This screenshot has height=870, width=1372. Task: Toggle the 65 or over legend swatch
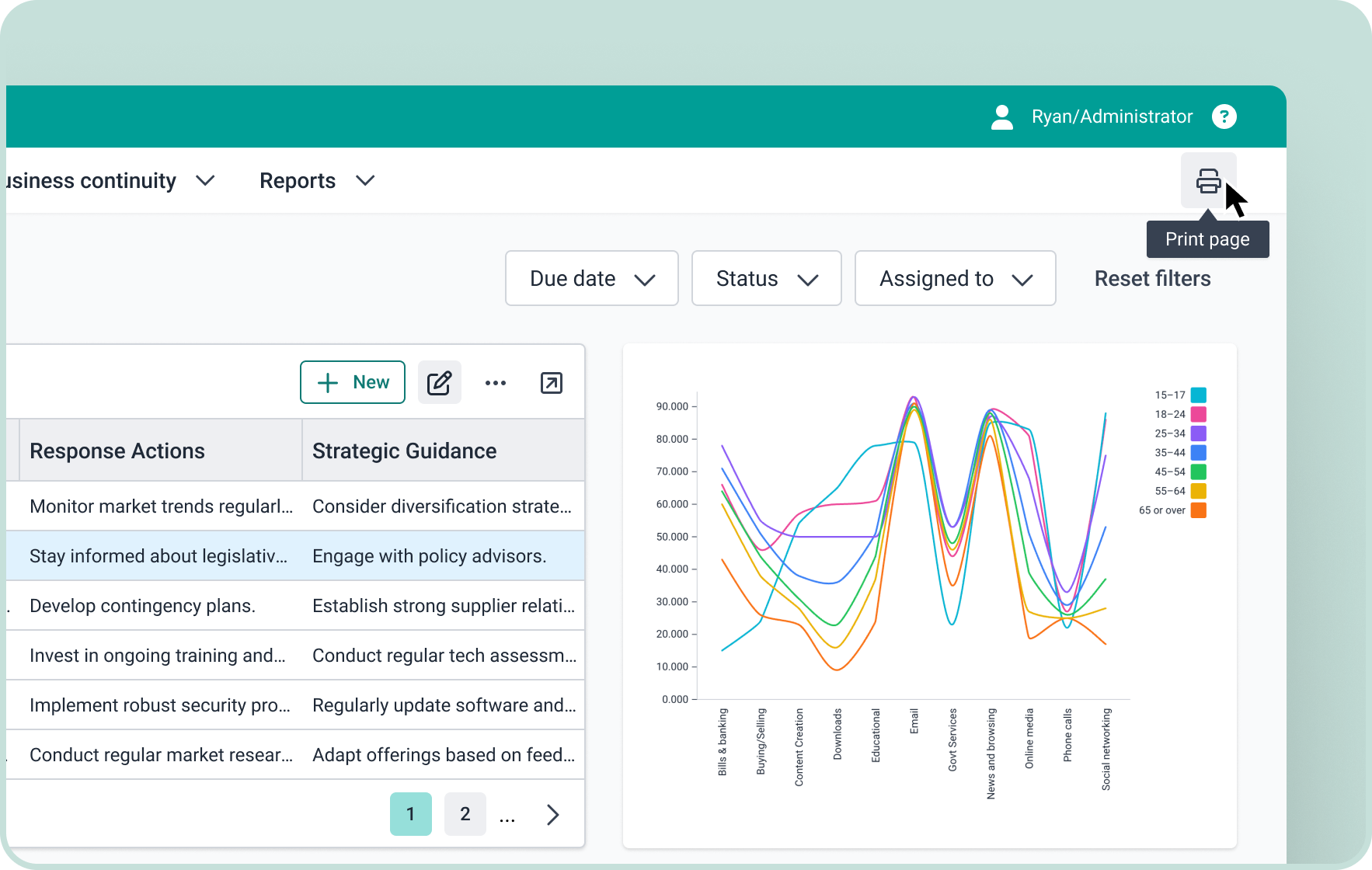(x=1198, y=510)
